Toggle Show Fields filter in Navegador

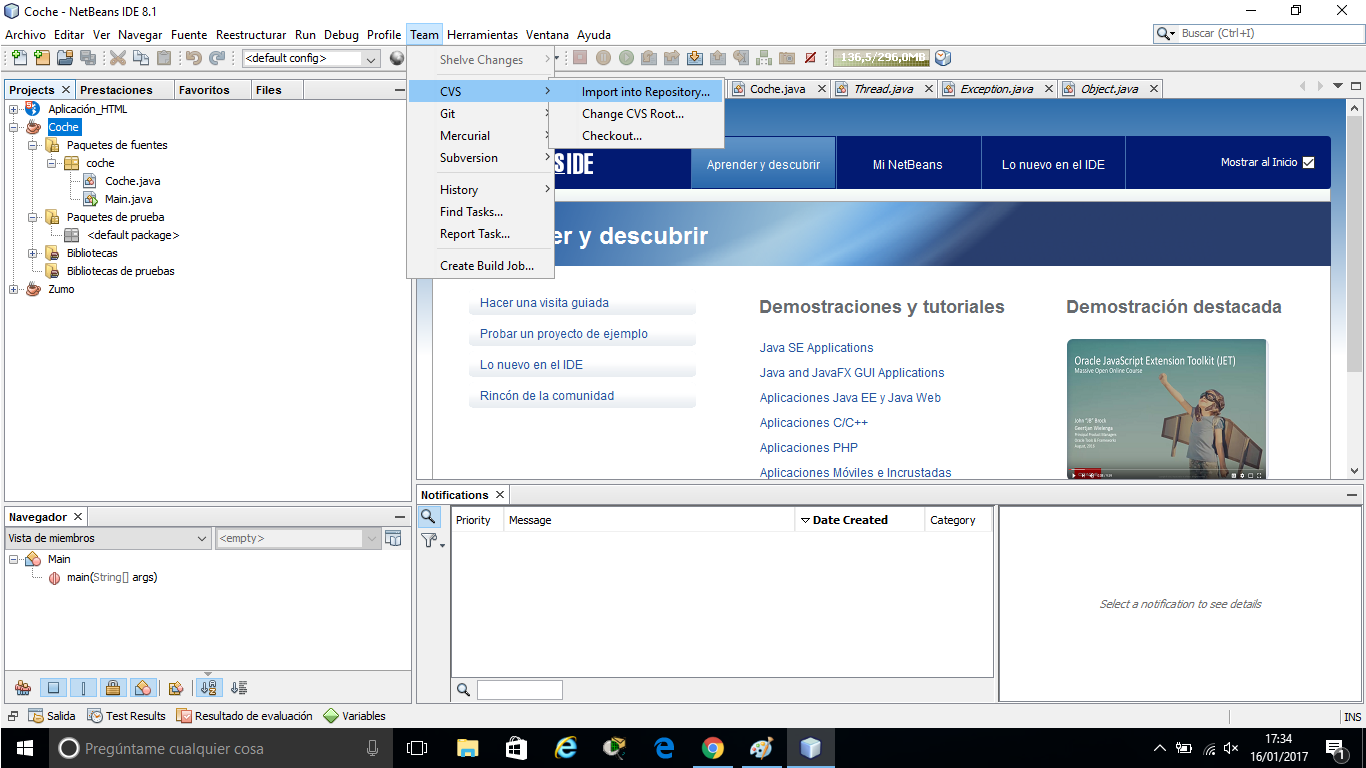coord(54,688)
